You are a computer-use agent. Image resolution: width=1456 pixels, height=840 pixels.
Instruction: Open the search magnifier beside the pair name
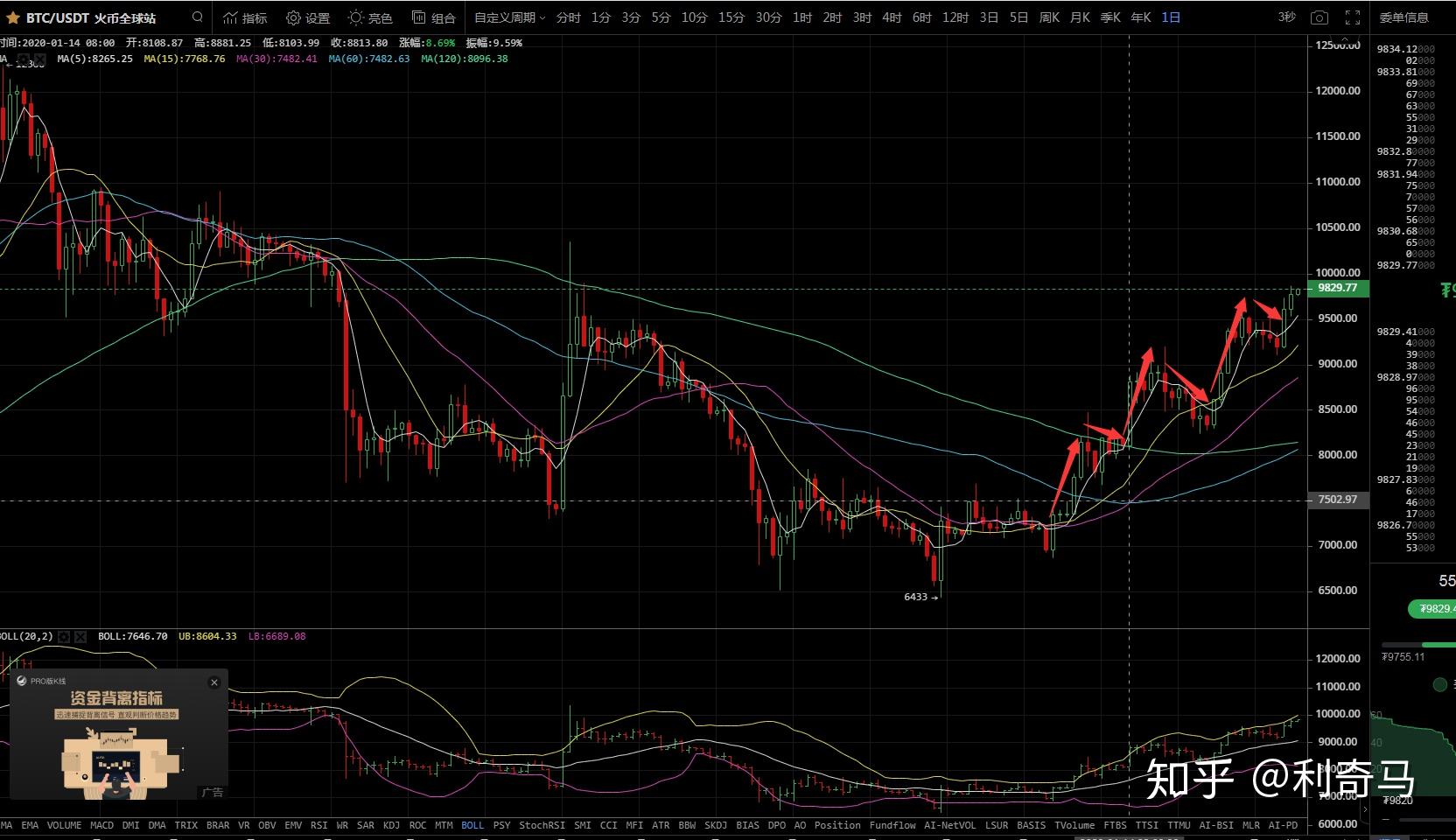pyautogui.click(x=198, y=17)
